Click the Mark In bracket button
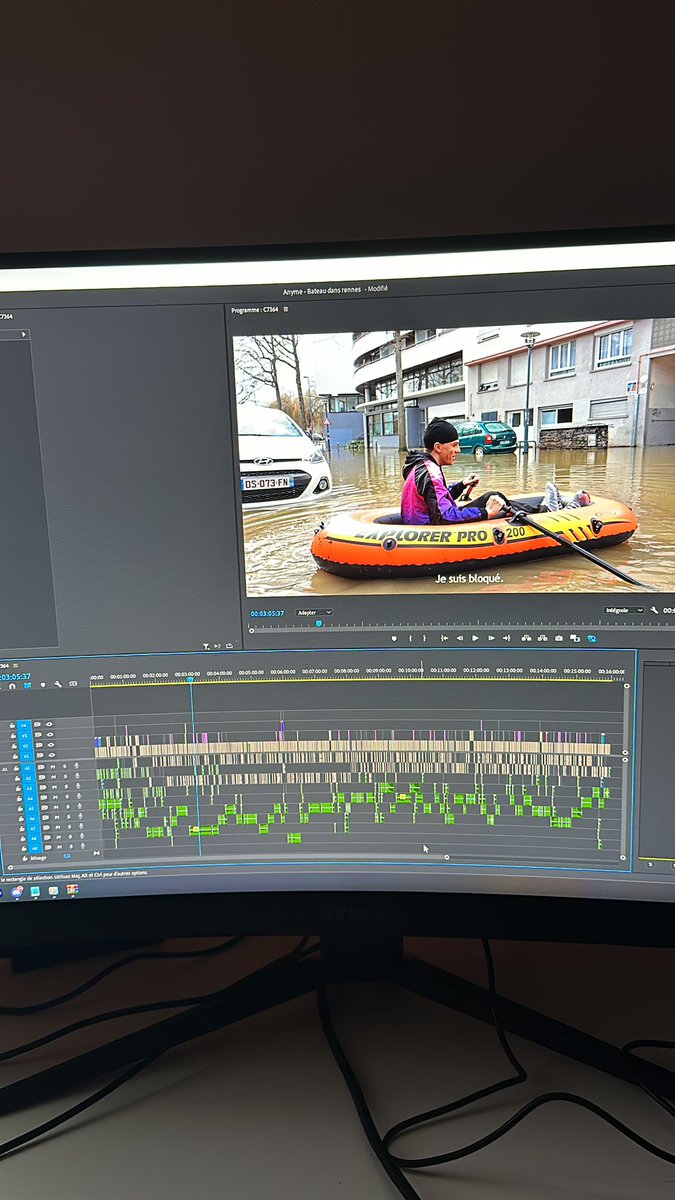The image size is (675, 1200). pyautogui.click(x=410, y=638)
